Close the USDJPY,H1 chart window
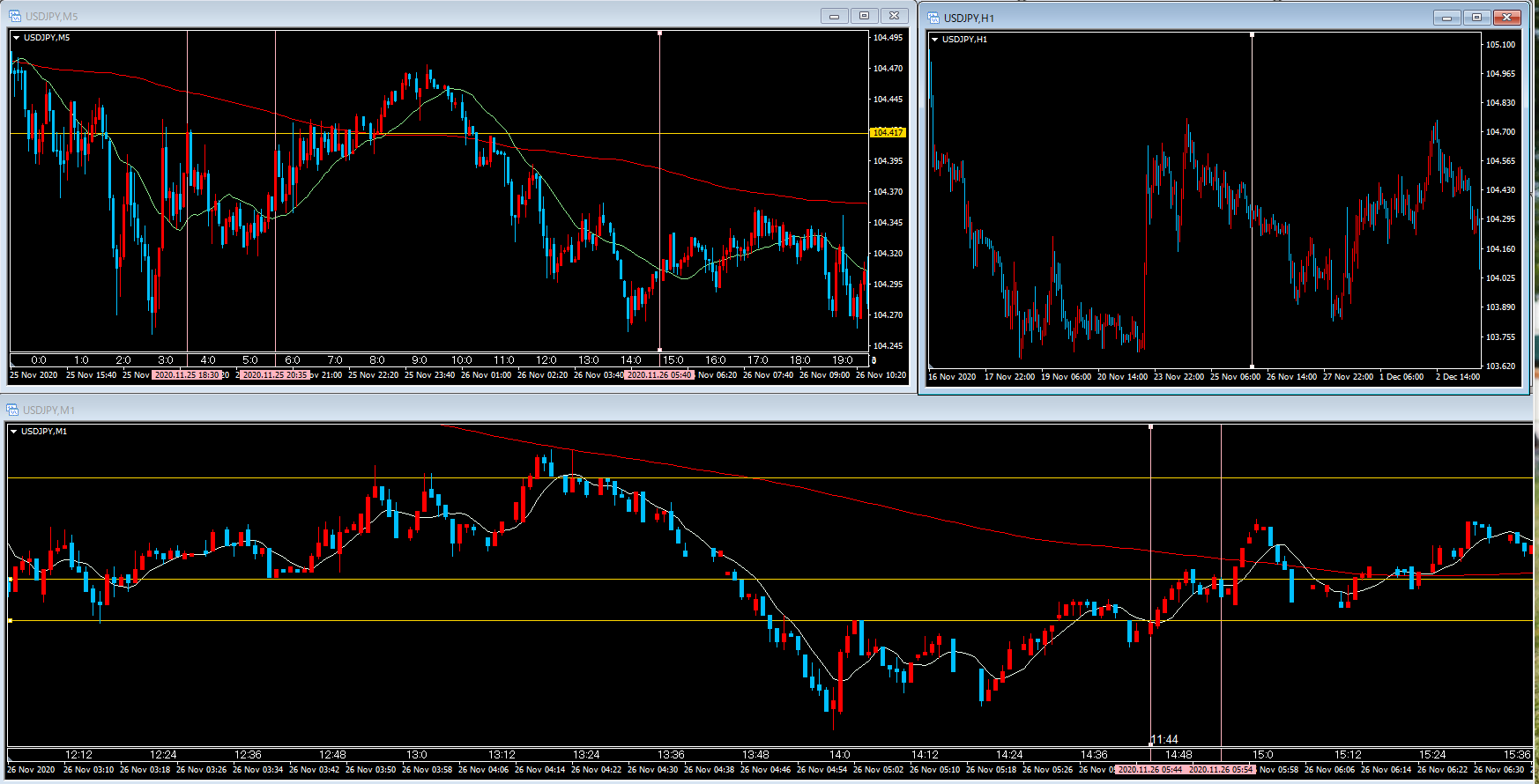This screenshot has width=1539, height=784. click(1506, 18)
